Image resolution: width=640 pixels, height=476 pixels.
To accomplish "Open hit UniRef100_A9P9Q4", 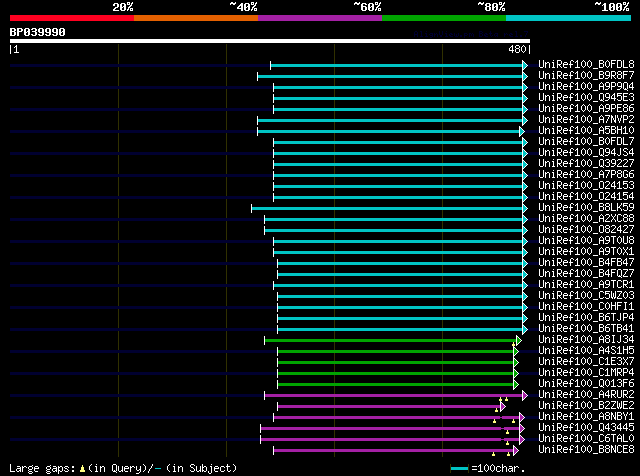I will pos(586,87).
